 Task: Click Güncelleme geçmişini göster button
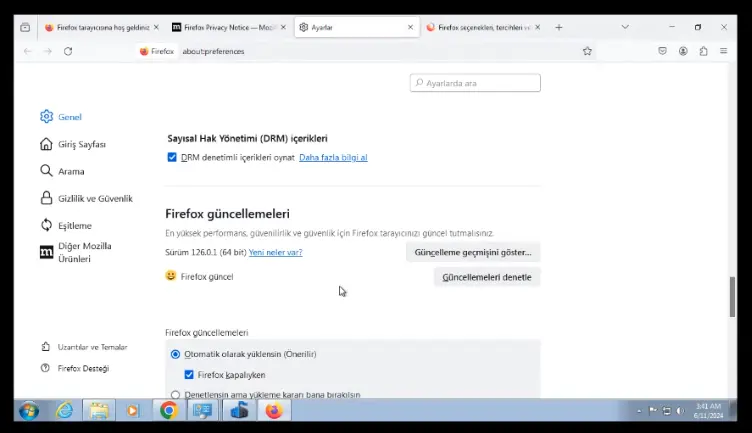(473, 252)
